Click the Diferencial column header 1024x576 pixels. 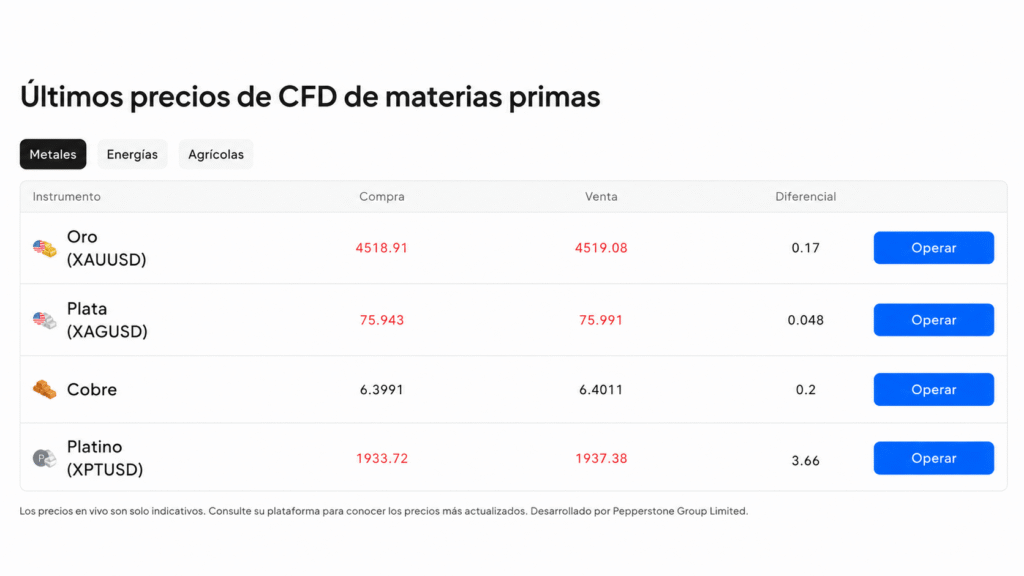click(x=805, y=197)
